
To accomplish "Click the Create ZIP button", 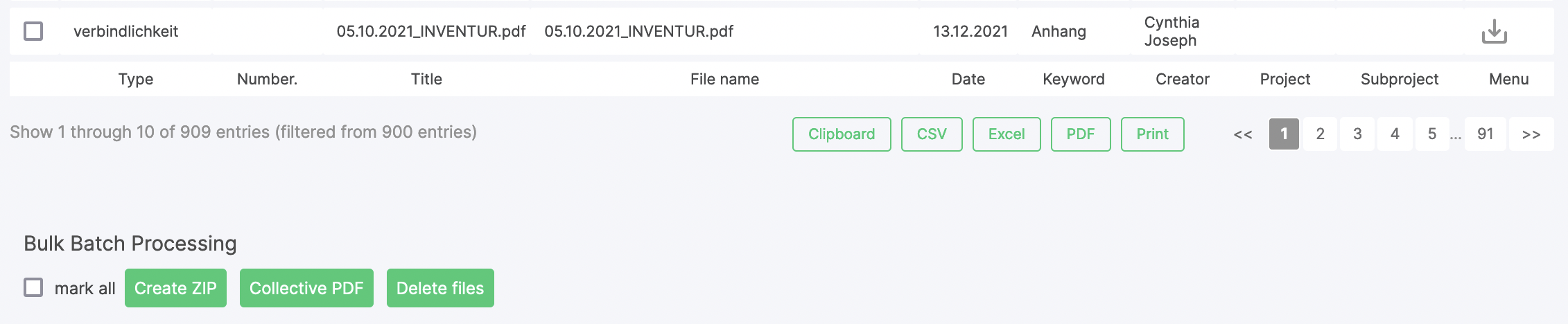I will click(175, 288).
